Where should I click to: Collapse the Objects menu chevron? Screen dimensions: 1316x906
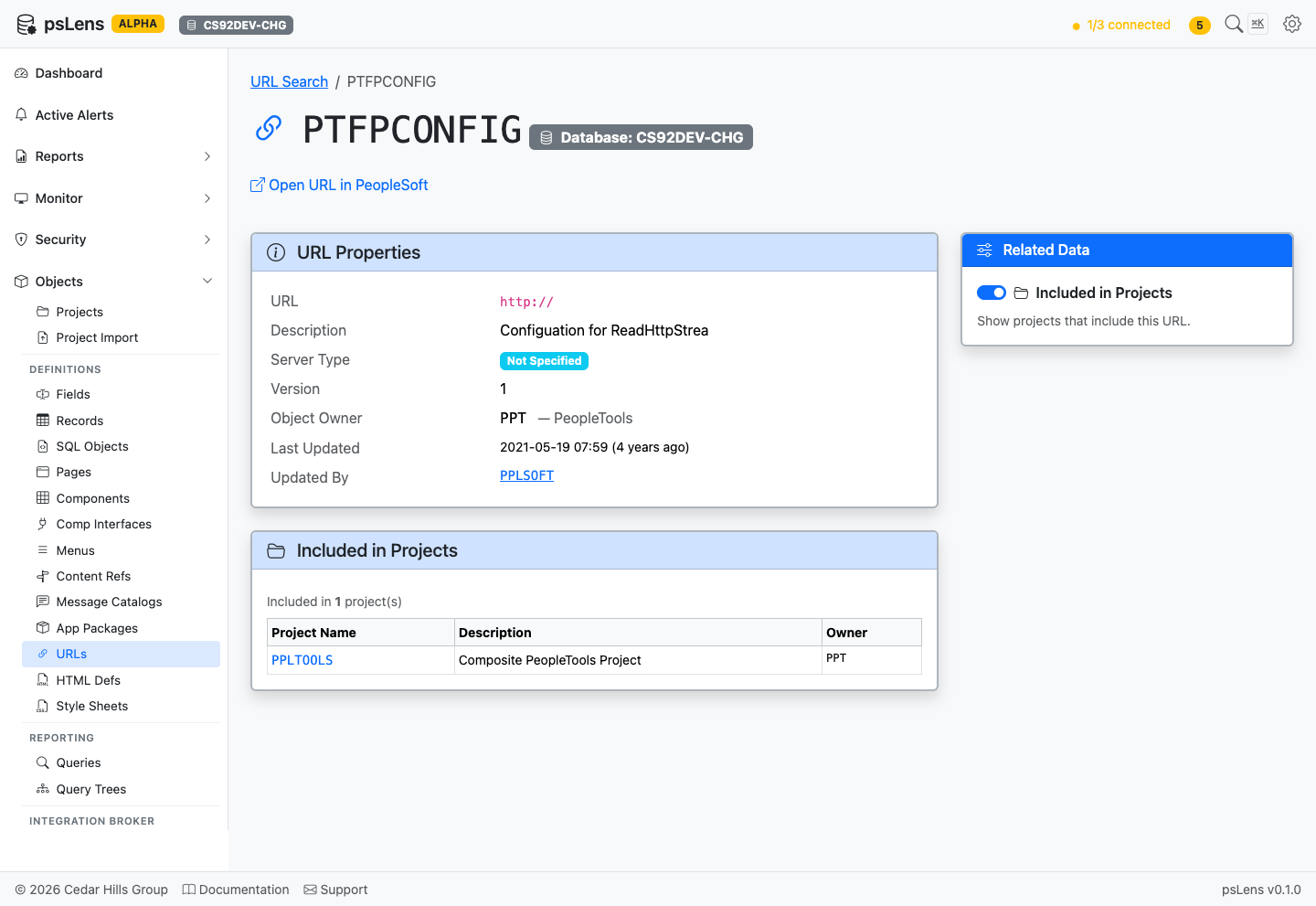(207, 282)
